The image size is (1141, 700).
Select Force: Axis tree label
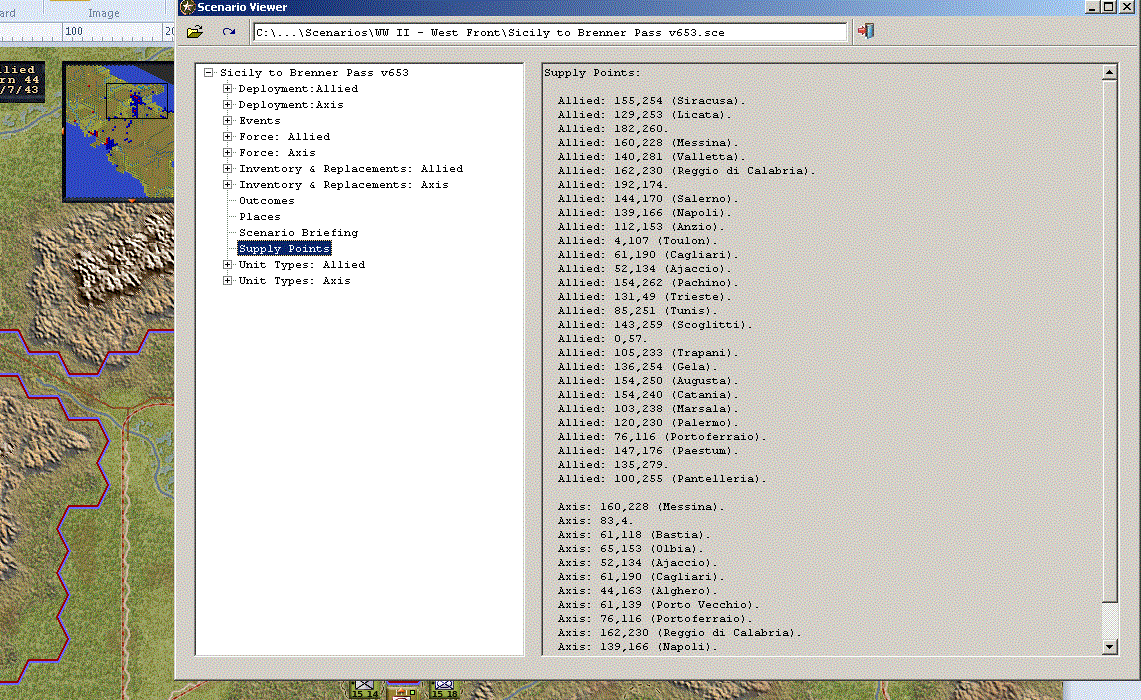[277, 153]
